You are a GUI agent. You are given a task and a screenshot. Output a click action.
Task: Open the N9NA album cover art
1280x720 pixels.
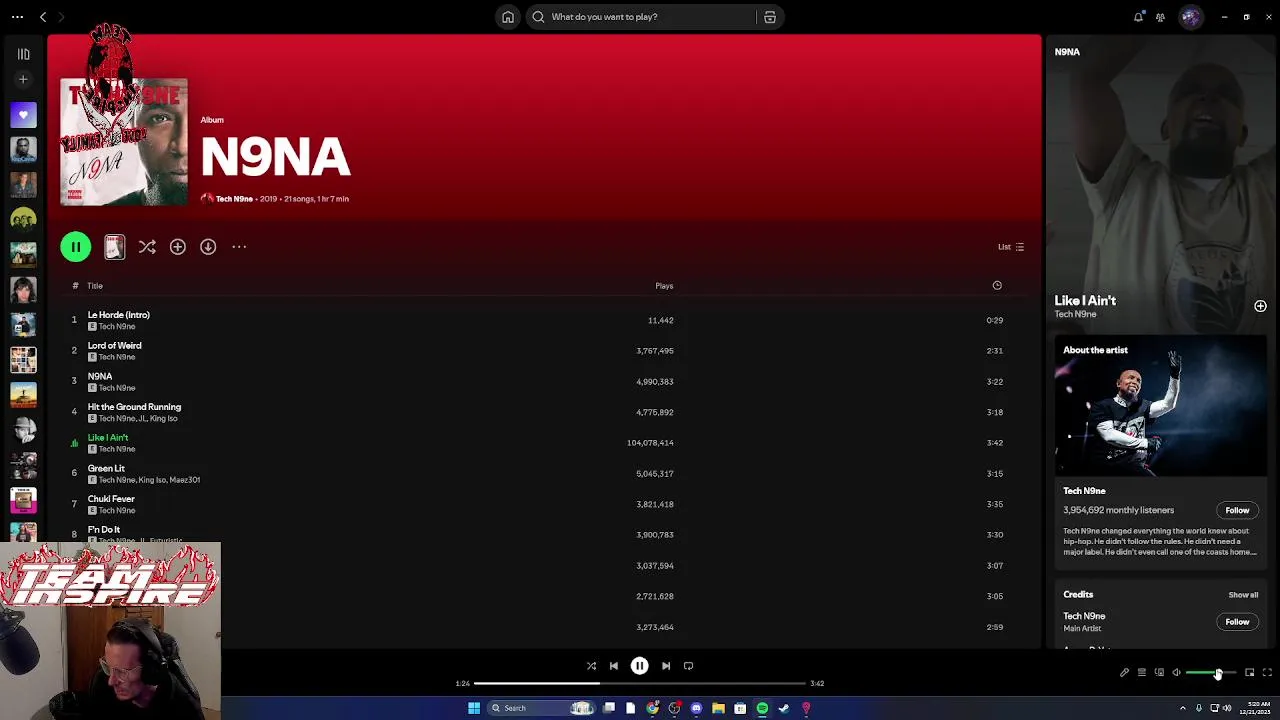click(x=124, y=142)
